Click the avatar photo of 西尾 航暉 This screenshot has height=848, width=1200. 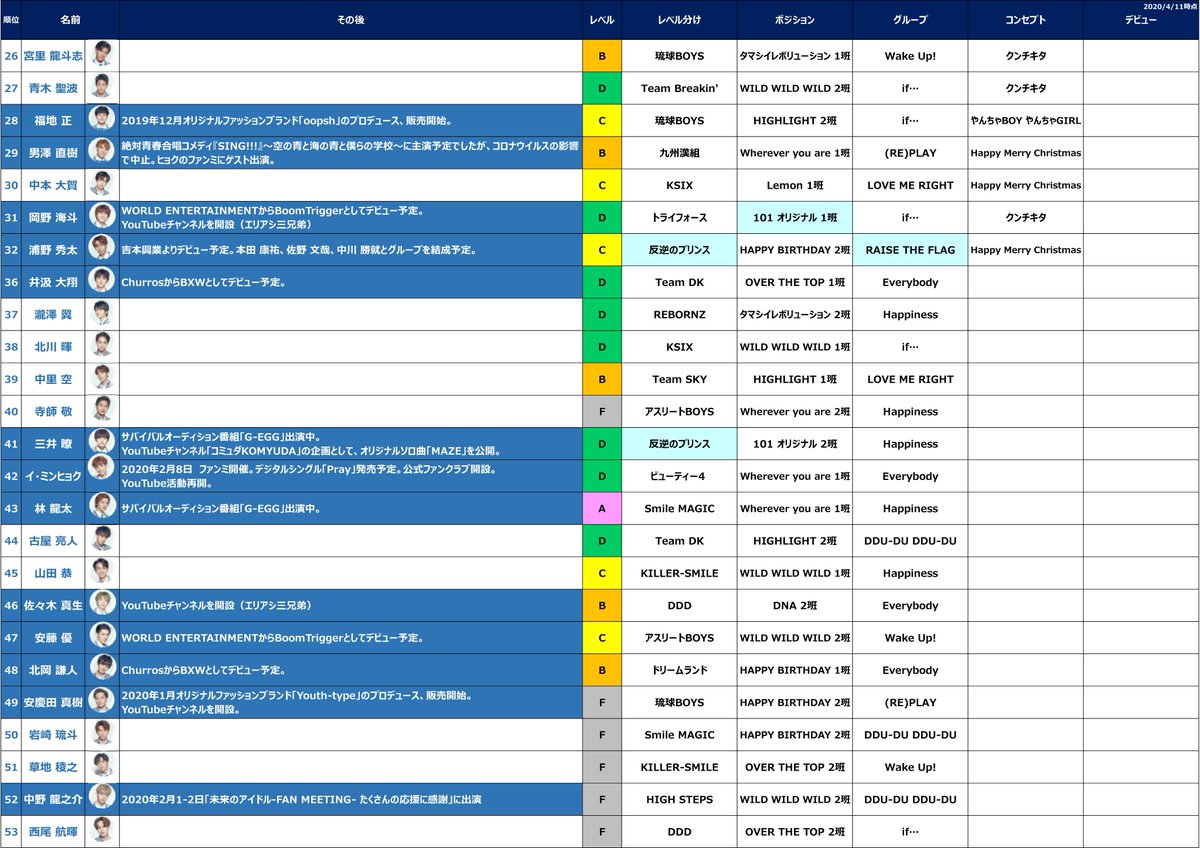[x=103, y=831]
